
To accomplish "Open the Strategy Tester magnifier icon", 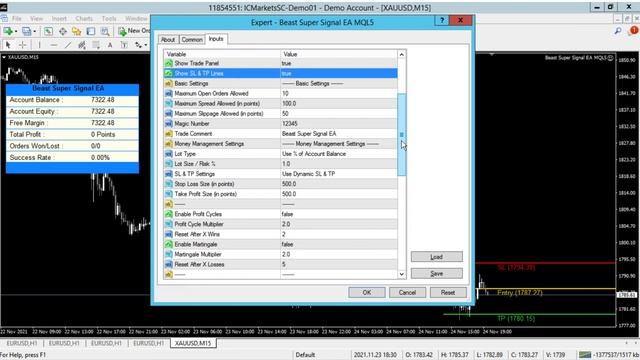I will click(x=105, y=31).
